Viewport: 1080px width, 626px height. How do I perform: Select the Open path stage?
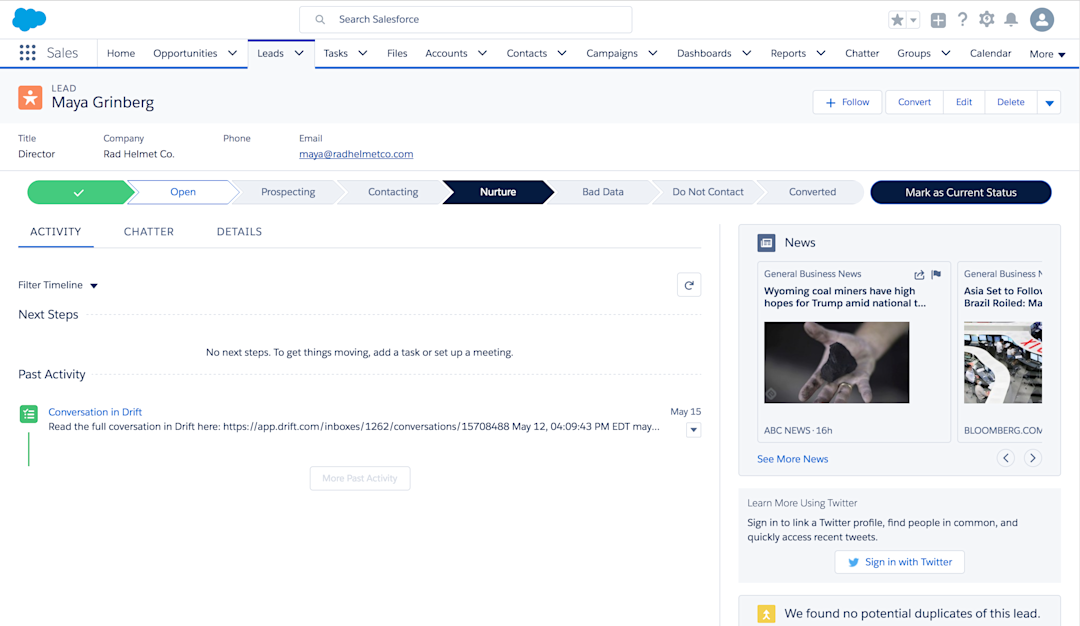coord(183,192)
